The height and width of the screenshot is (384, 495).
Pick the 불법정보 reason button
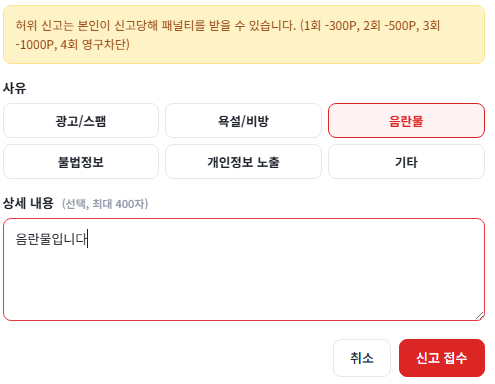click(x=81, y=162)
